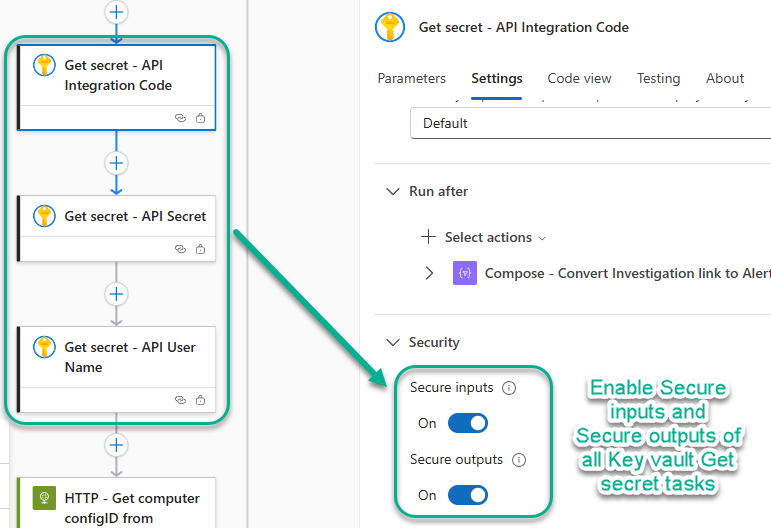Expand the Compose run-after action chevron
This screenshot has height=528, width=771.
[429, 273]
